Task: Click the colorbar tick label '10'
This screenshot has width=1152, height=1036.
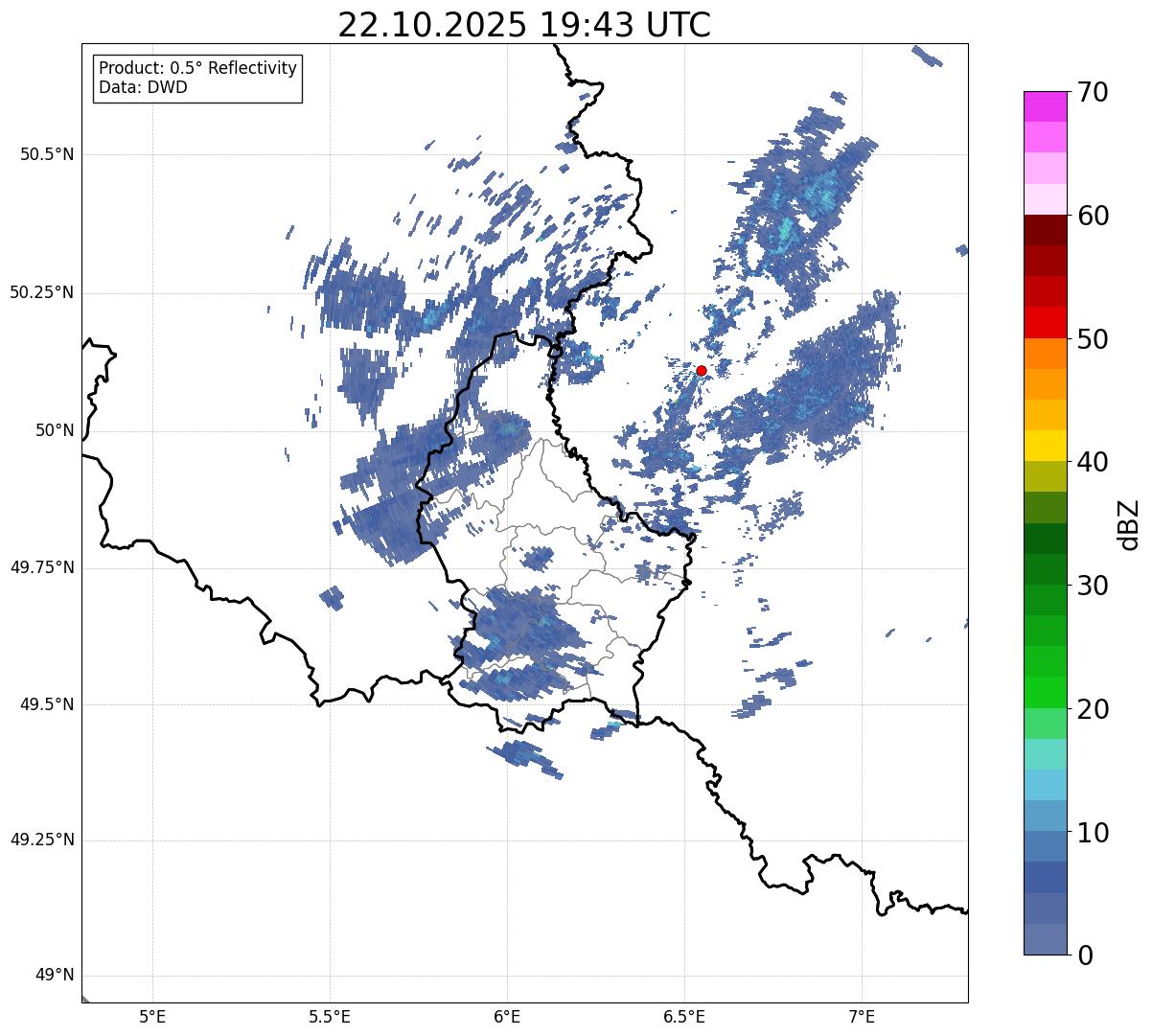Action: coord(1093,832)
